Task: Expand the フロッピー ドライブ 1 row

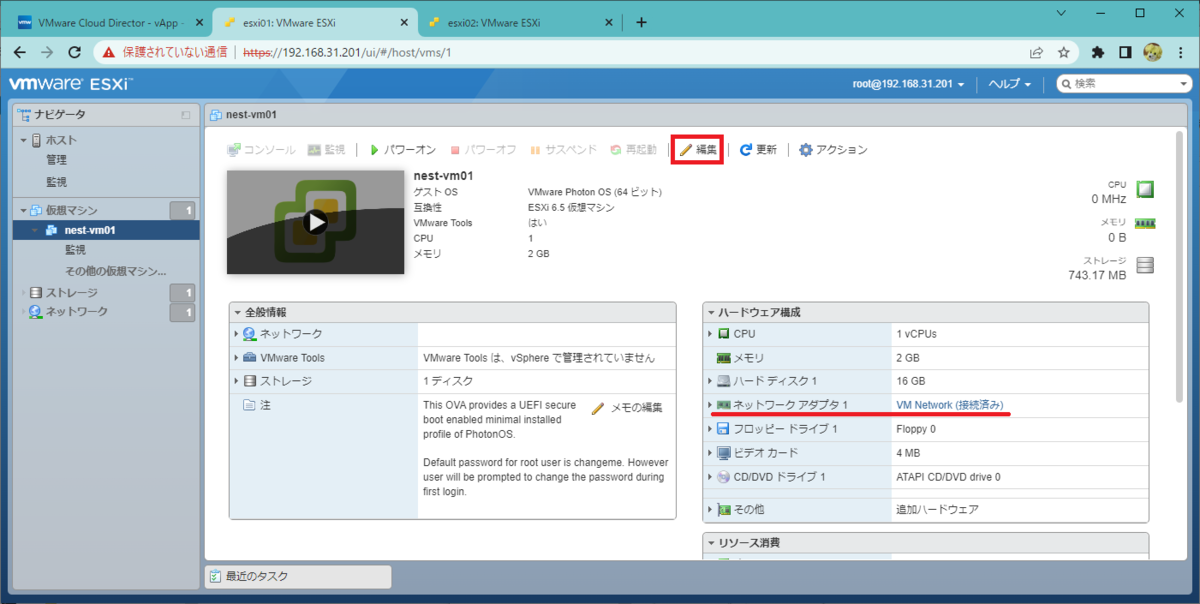Action: point(710,429)
